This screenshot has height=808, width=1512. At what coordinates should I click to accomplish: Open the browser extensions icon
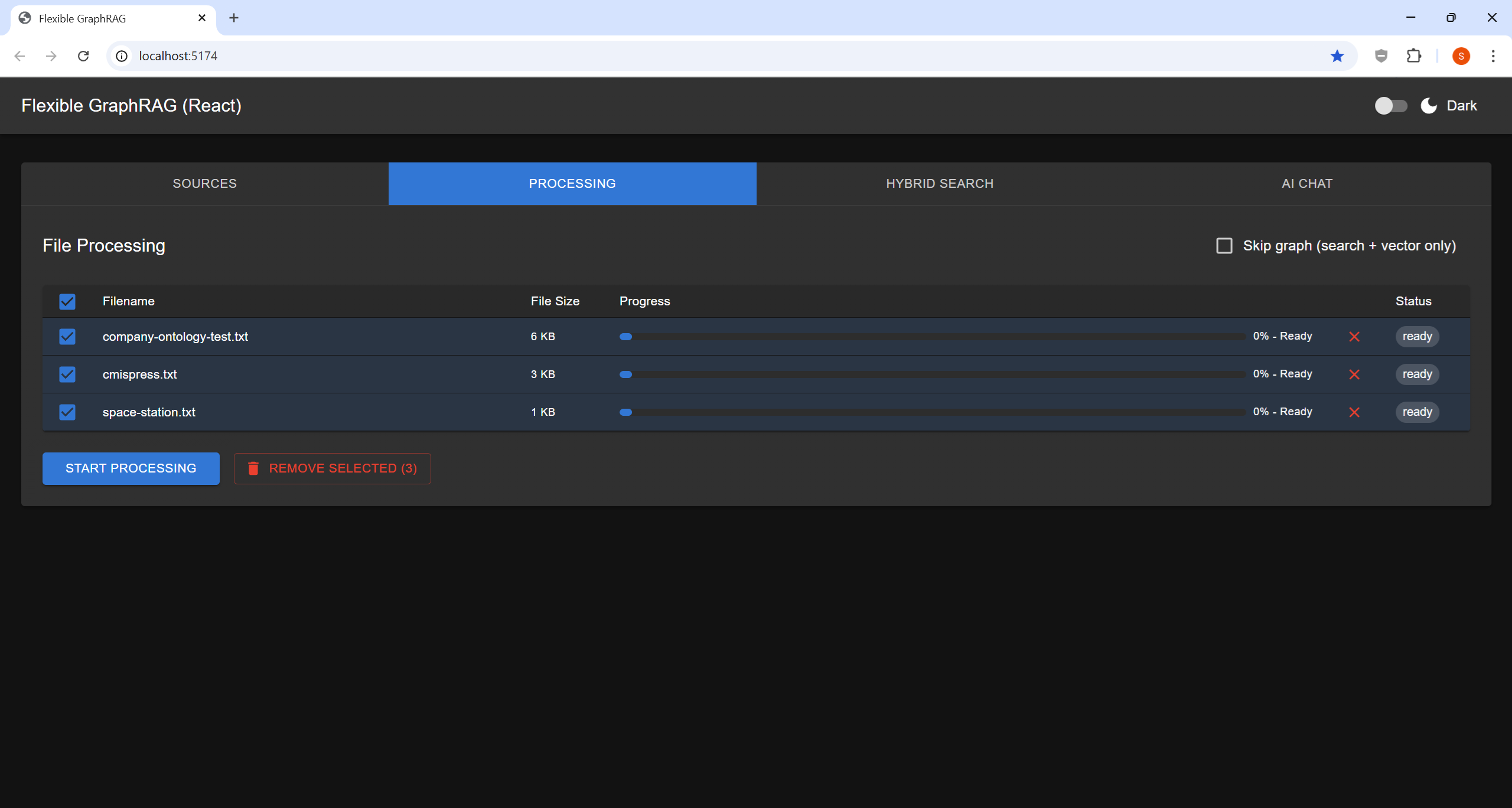click(1414, 56)
